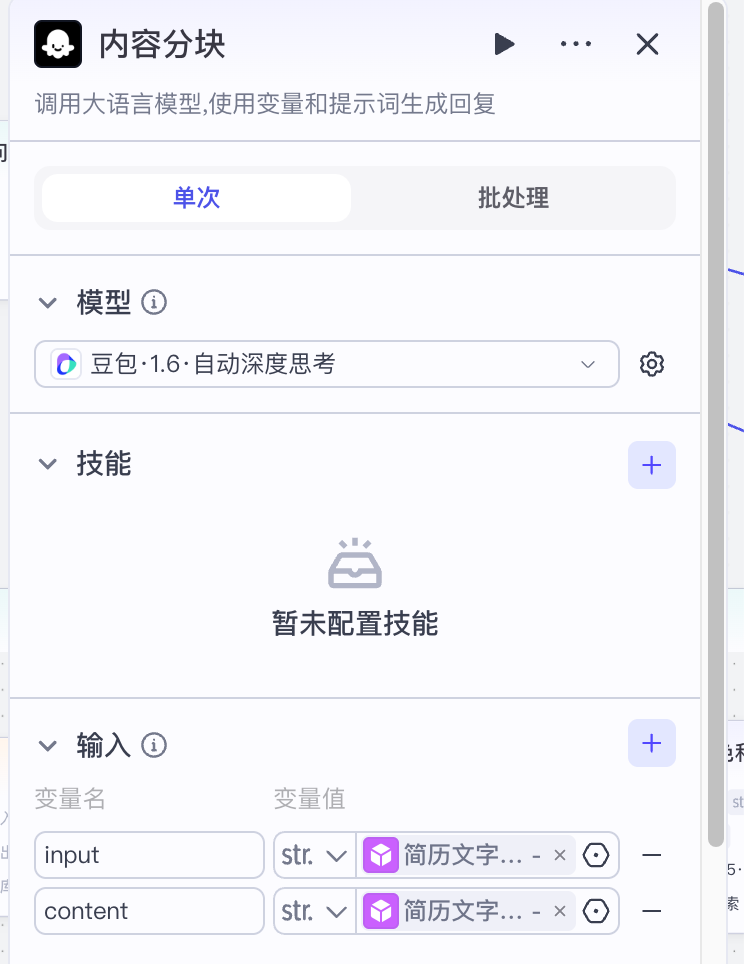Collapse the 技能 section
The width and height of the screenshot is (746, 964).
[47, 464]
